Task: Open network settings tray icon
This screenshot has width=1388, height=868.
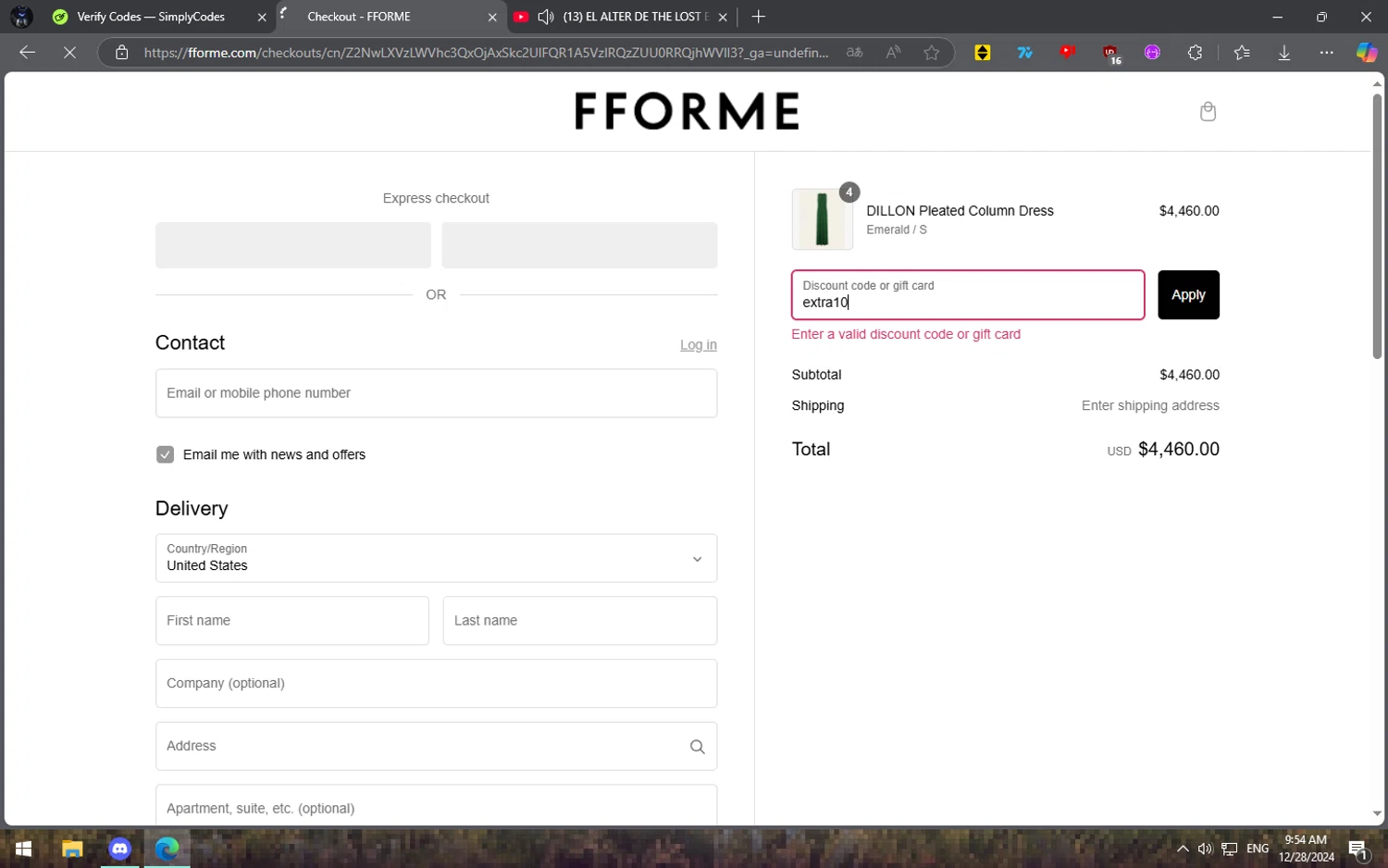Action: (x=1229, y=849)
